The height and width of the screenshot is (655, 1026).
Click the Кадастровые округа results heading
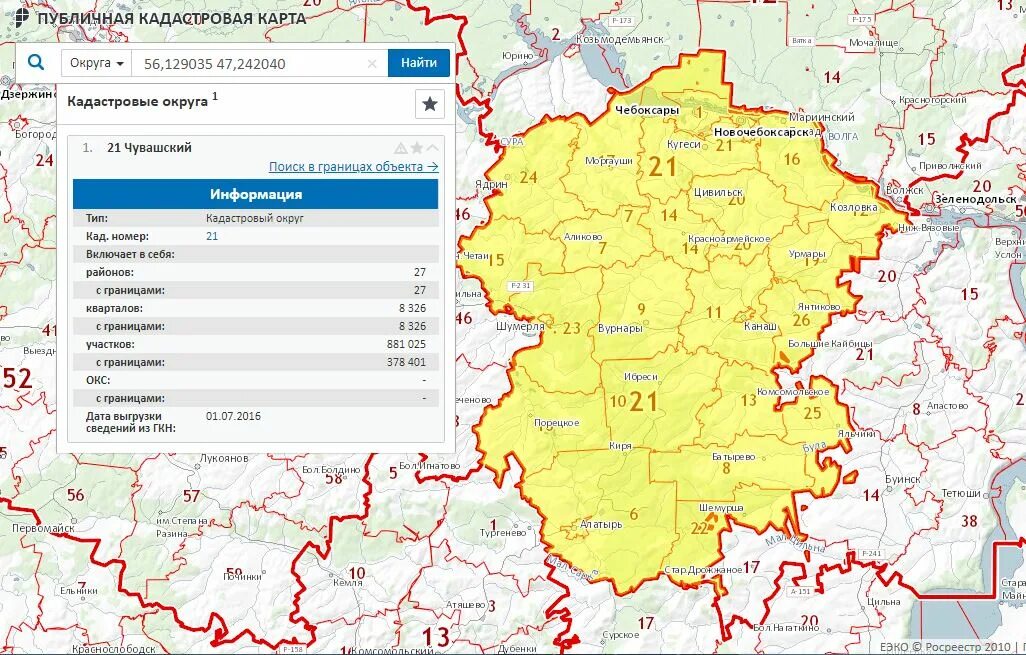pos(137,101)
